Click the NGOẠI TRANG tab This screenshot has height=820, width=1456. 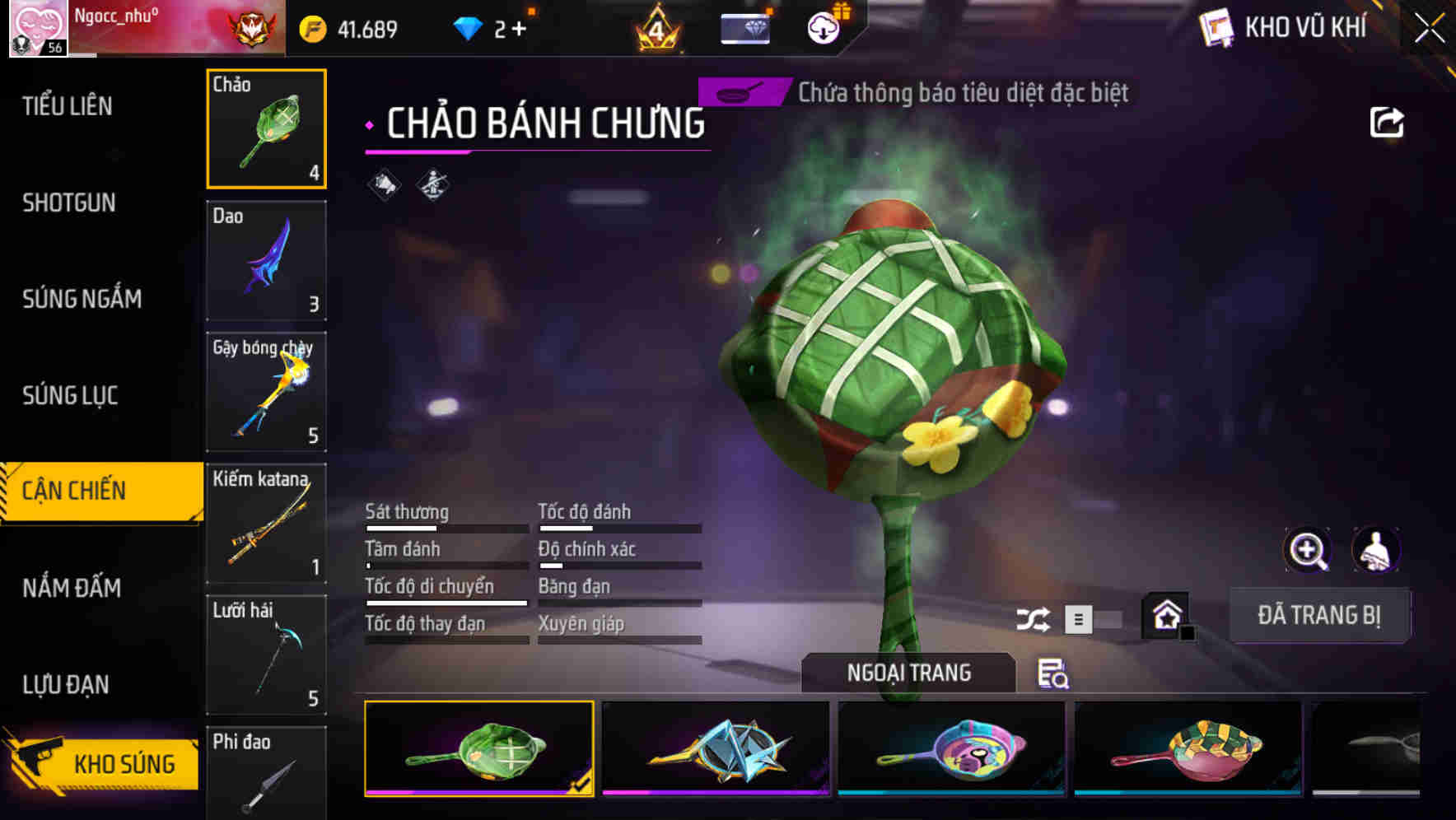tap(908, 673)
